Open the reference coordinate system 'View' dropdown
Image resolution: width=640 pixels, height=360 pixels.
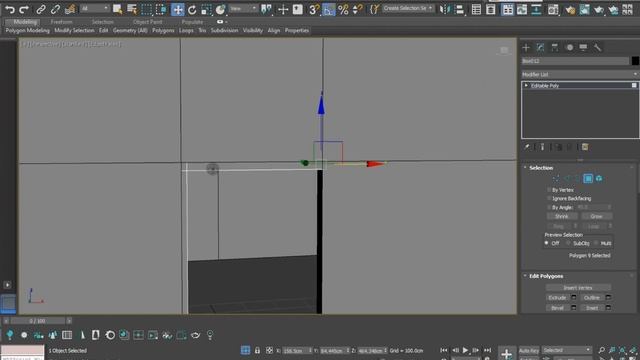click(x=243, y=9)
